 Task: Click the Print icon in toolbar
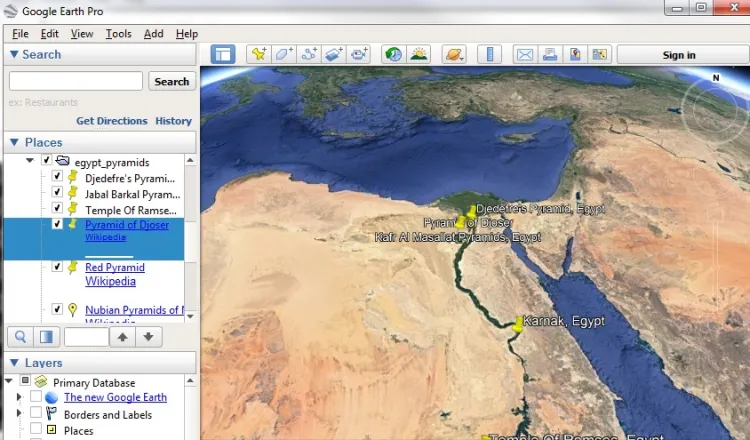point(549,54)
